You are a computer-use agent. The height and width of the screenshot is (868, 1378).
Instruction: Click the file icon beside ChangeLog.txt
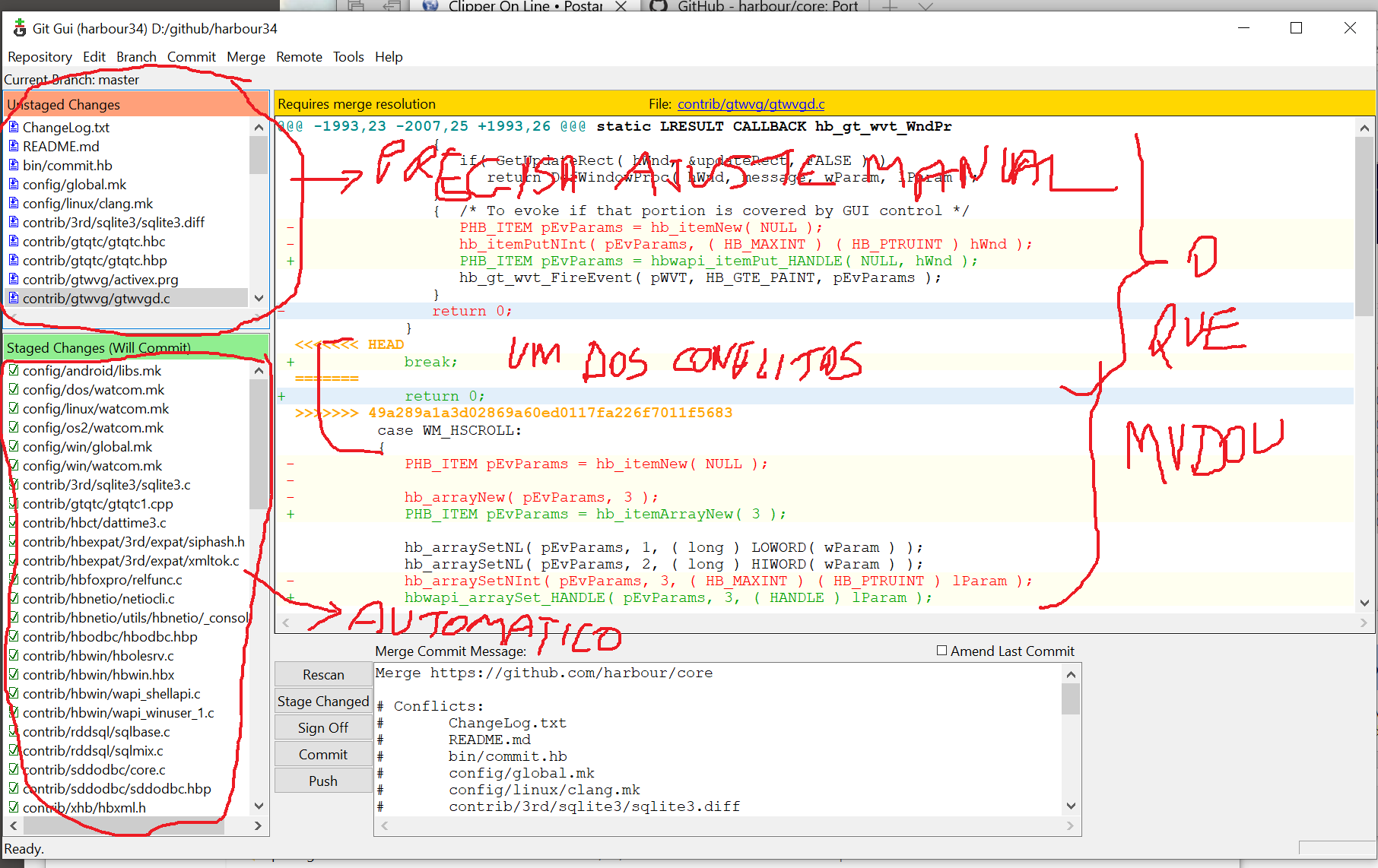coord(14,127)
